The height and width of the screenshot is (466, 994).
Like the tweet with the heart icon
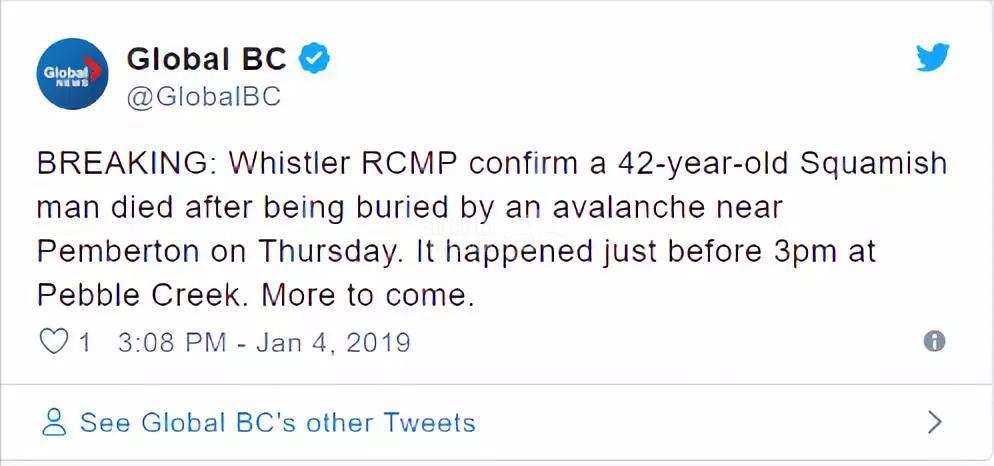tap(52, 342)
